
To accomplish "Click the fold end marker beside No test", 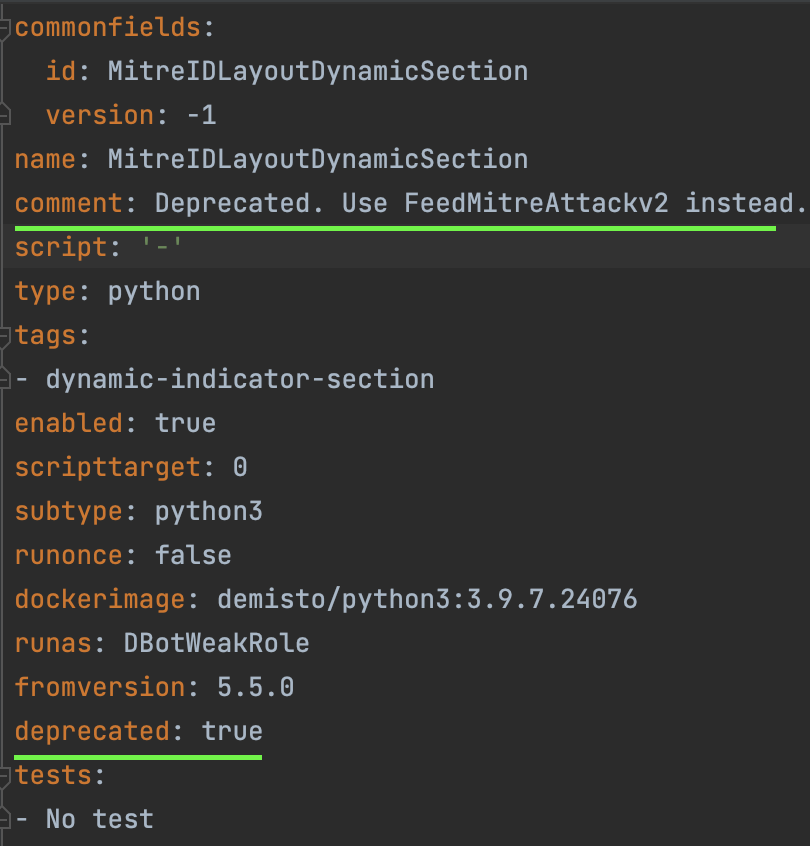I will [x=7, y=820].
